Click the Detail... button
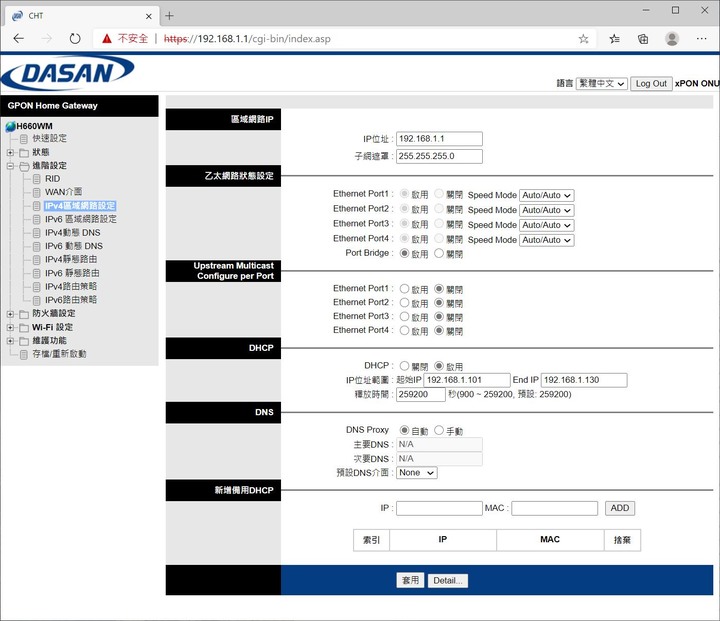 [x=448, y=581]
